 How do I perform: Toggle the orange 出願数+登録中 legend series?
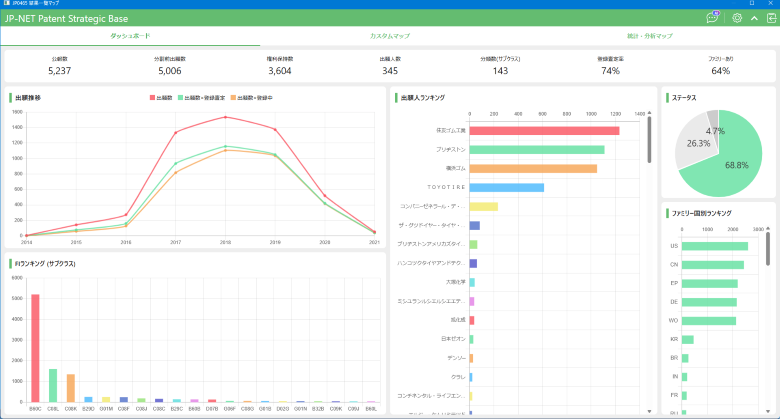click(254, 98)
